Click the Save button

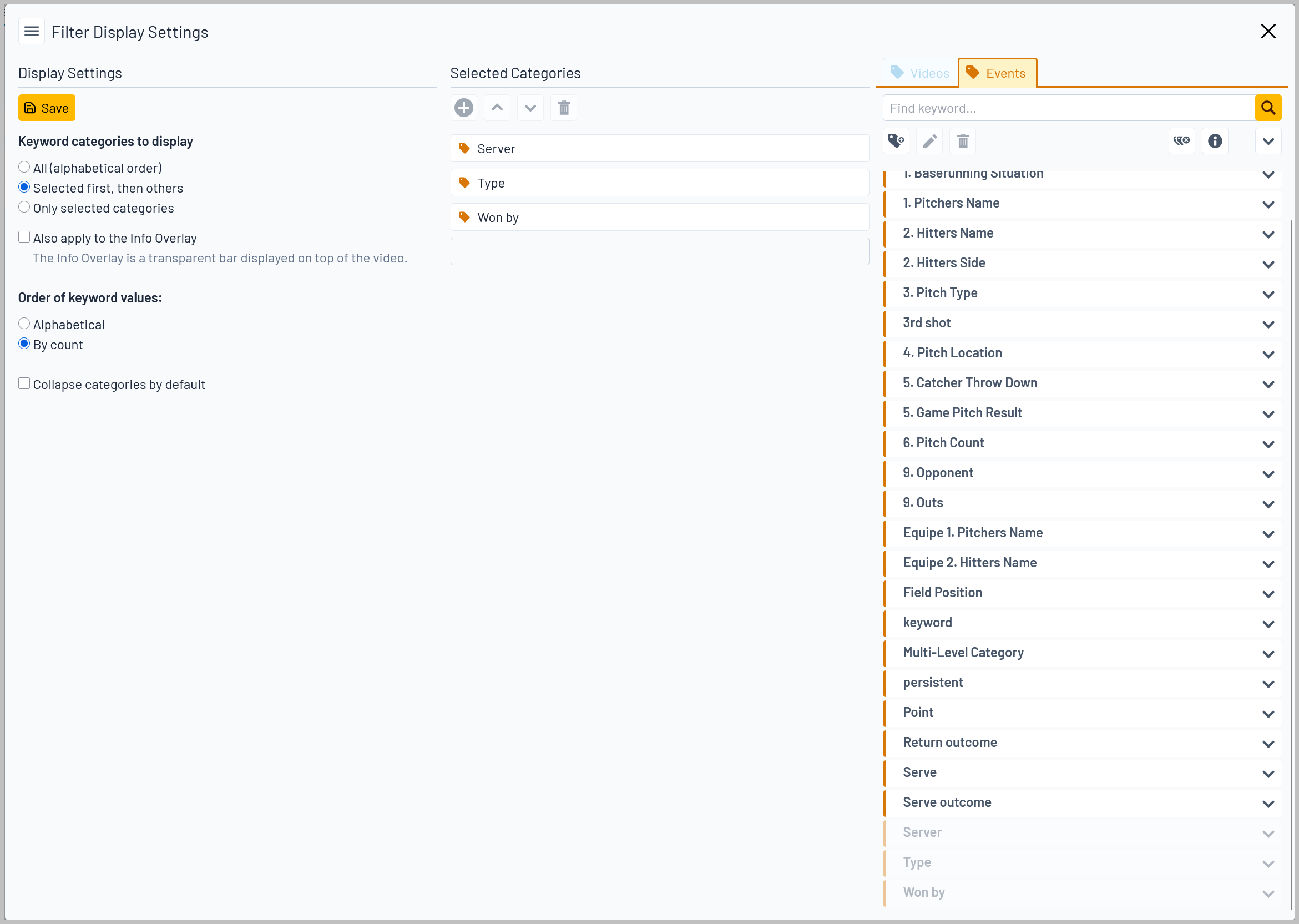pos(47,108)
